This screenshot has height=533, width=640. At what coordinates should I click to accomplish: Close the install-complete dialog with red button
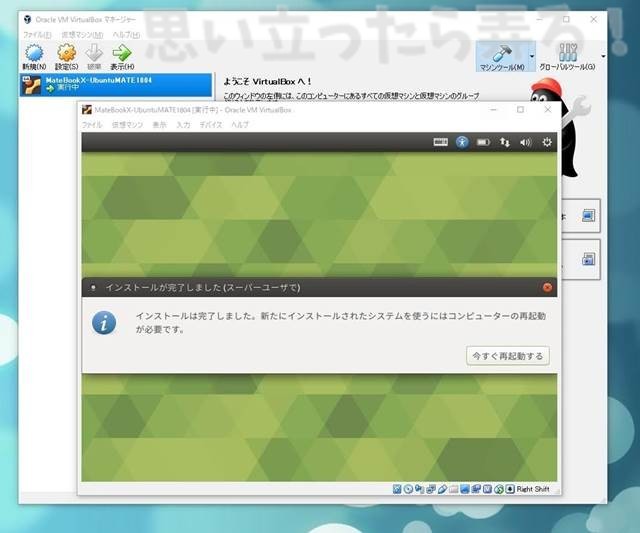click(x=547, y=288)
